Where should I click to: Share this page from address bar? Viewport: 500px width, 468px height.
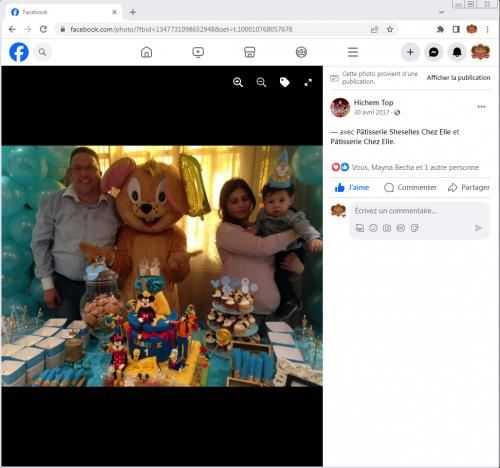[x=374, y=29]
